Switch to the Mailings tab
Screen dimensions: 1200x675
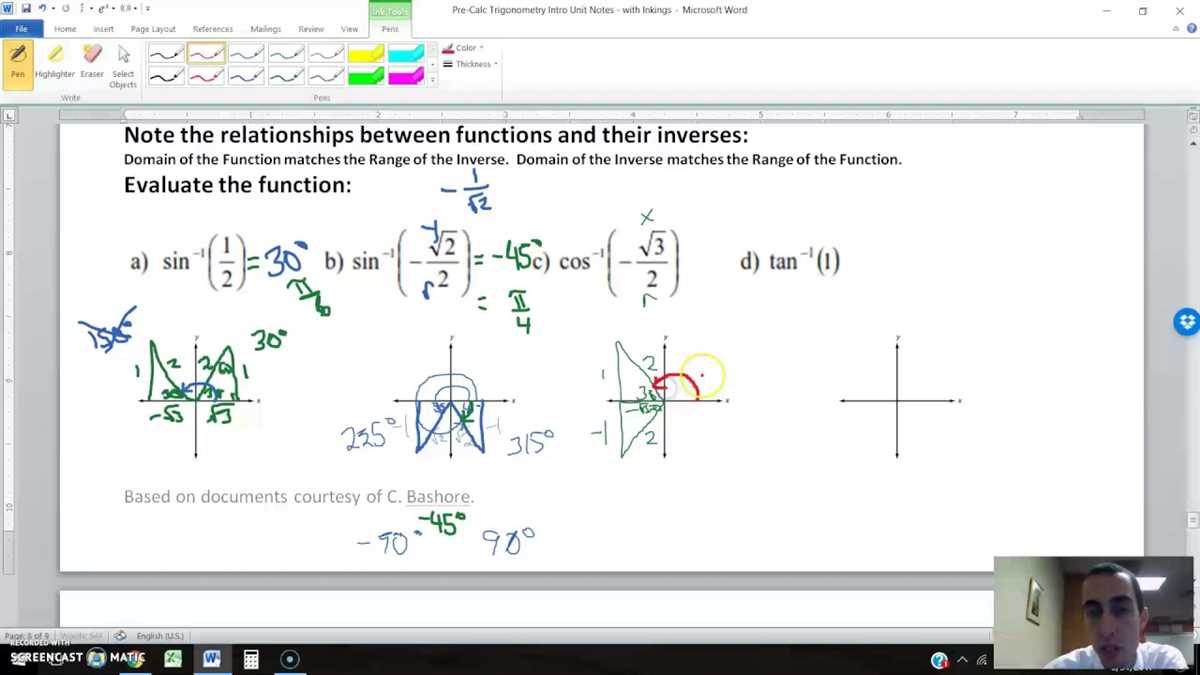click(x=266, y=29)
